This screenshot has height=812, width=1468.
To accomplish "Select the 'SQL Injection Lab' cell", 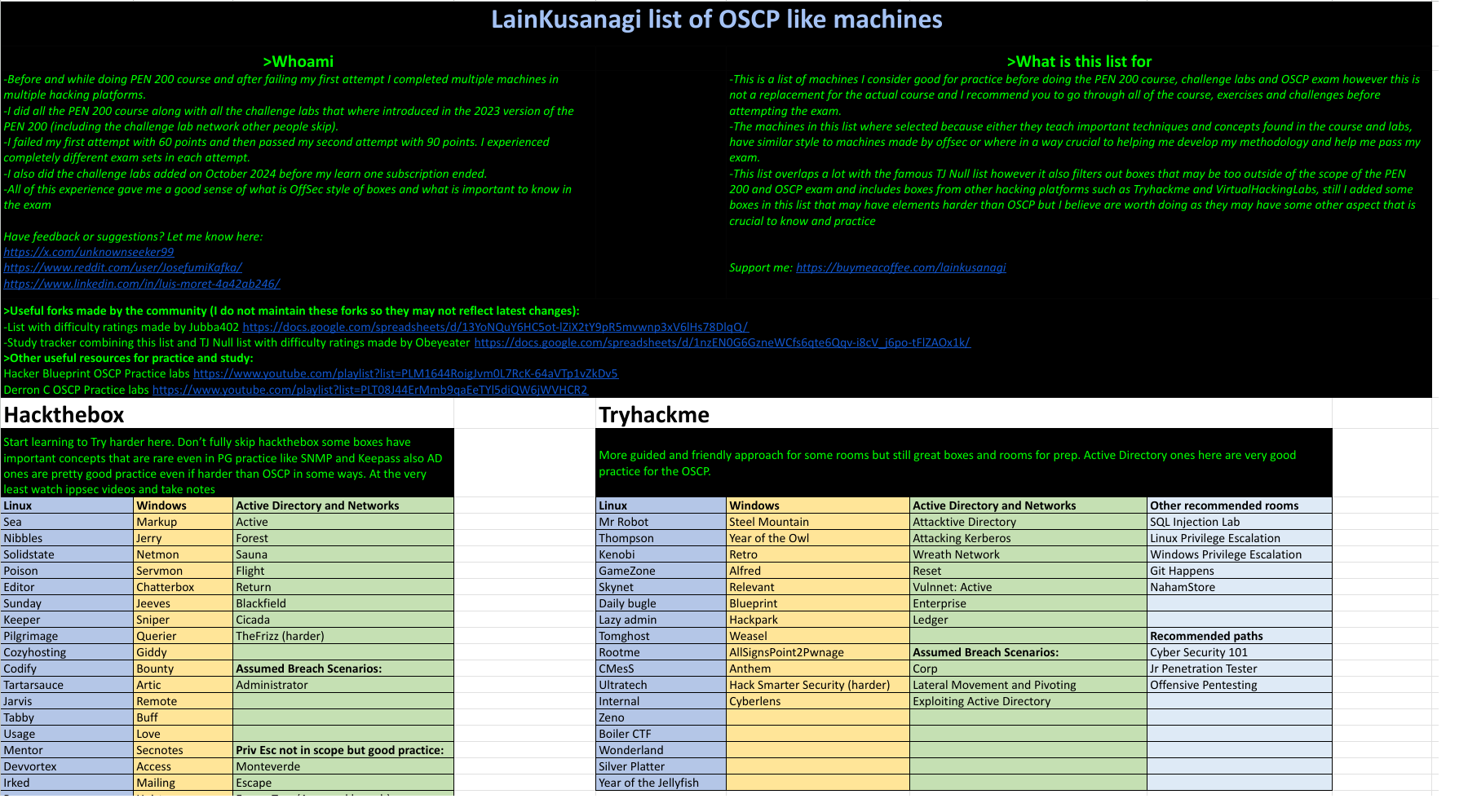I will pyautogui.click(x=1240, y=522).
